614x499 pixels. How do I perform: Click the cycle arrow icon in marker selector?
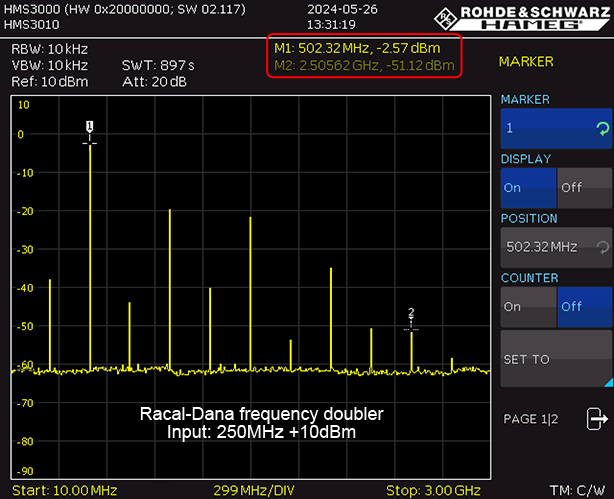pos(603,128)
